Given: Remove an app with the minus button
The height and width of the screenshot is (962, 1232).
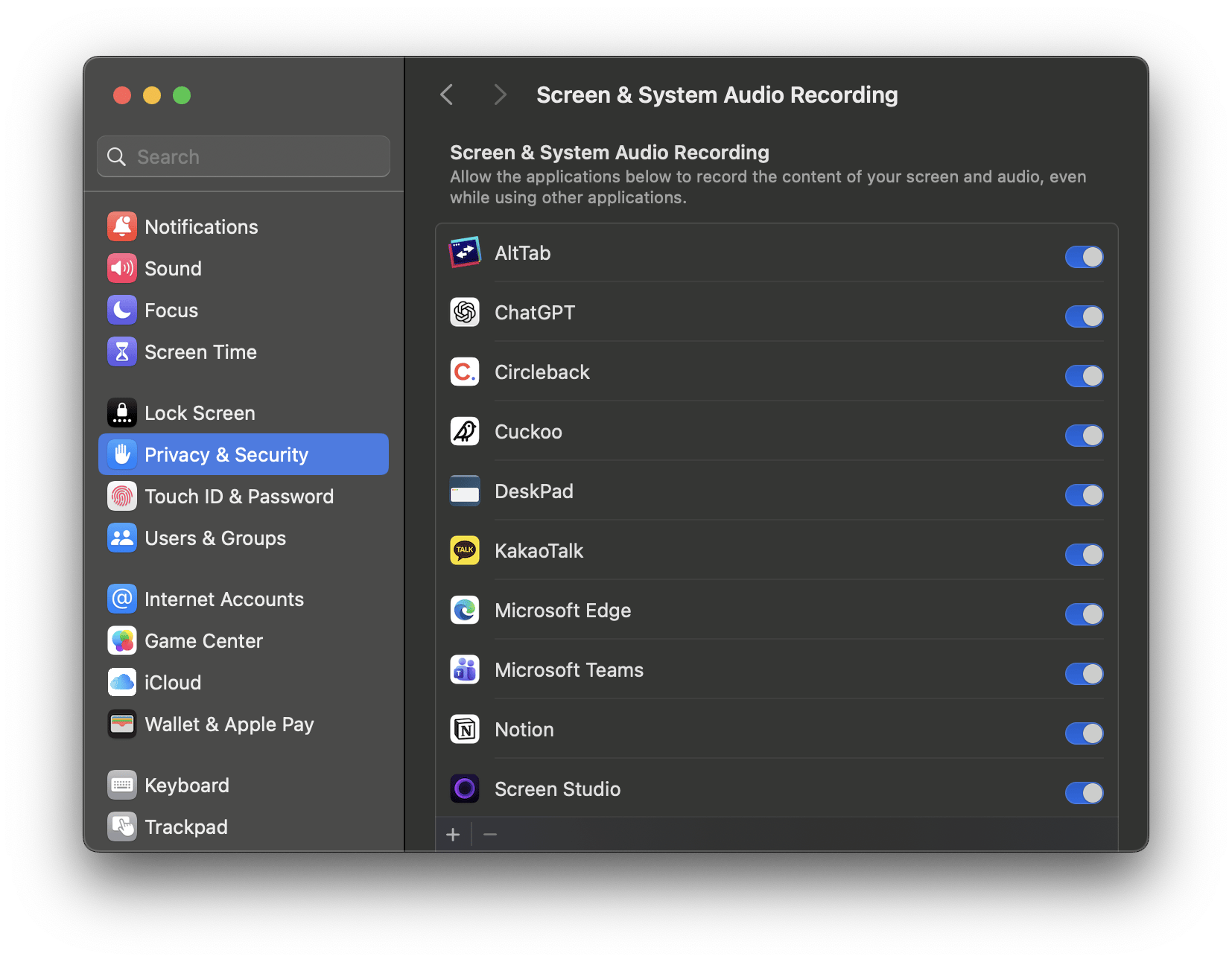Looking at the screenshot, I should pyautogui.click(x=490, y=835).
